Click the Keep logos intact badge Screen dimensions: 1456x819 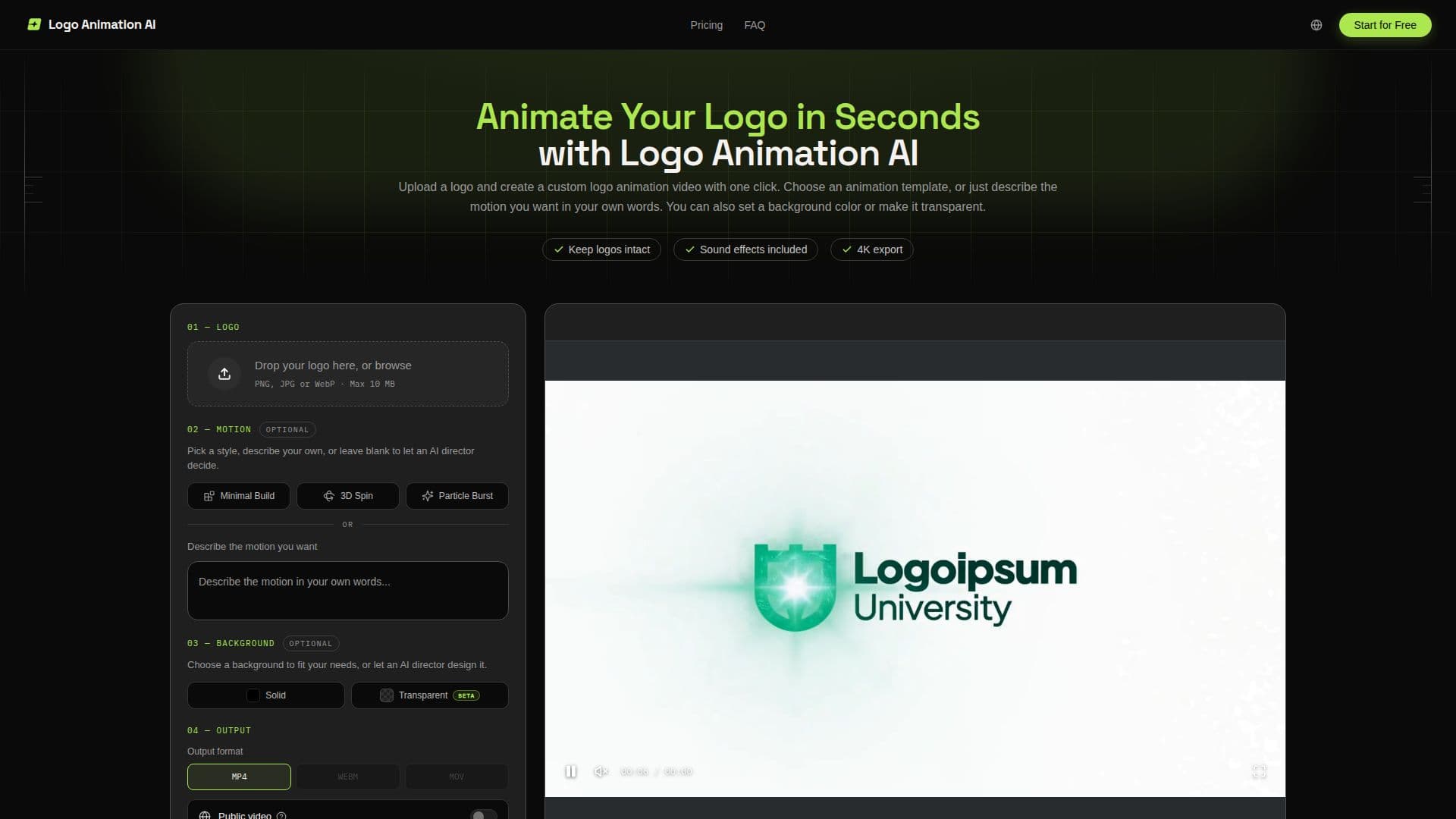601,249
